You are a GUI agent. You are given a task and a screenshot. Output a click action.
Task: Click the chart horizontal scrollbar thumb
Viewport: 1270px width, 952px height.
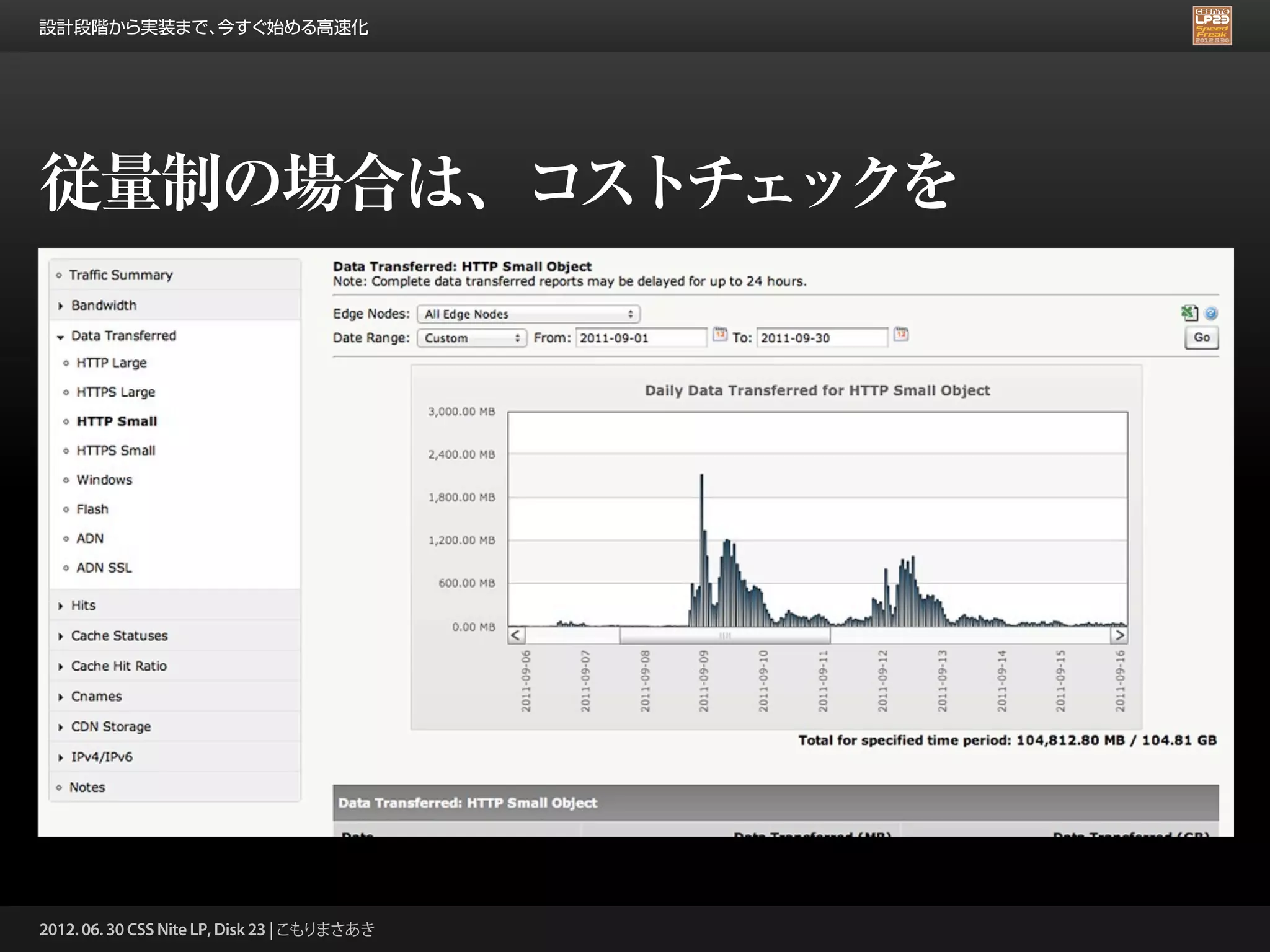coord(725,635)
